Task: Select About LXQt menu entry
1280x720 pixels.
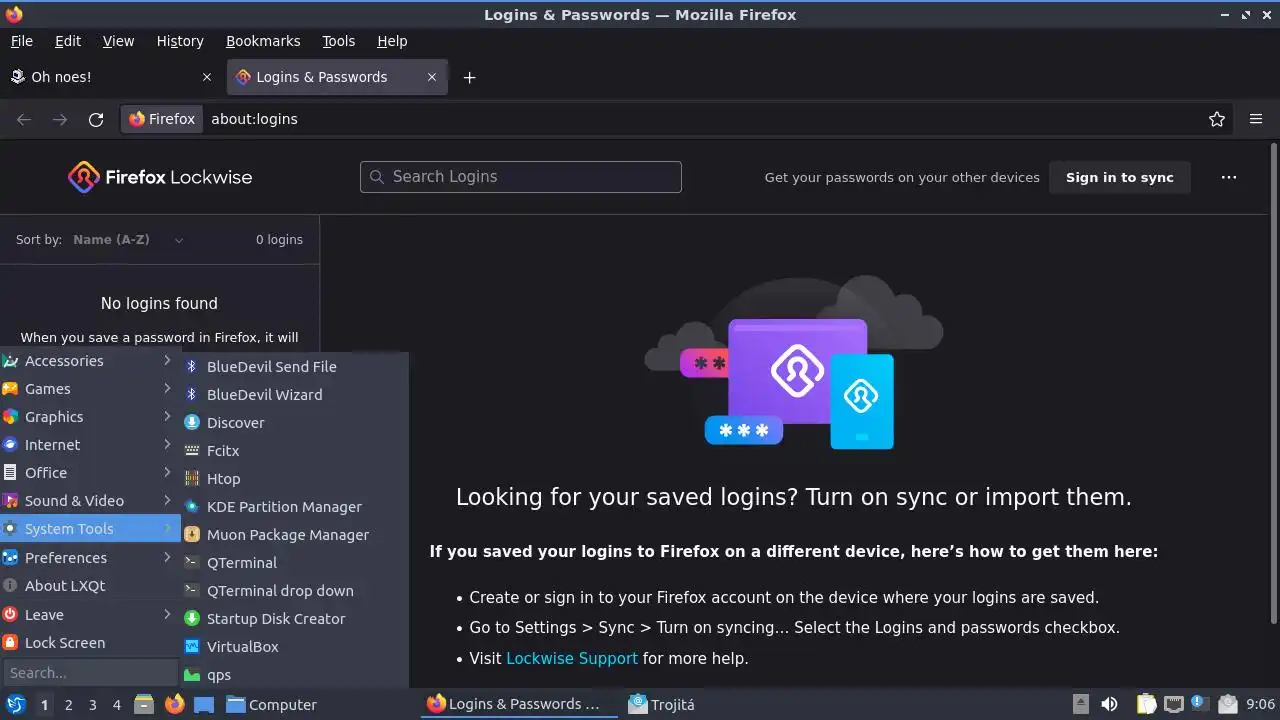Action: [90, 586]
